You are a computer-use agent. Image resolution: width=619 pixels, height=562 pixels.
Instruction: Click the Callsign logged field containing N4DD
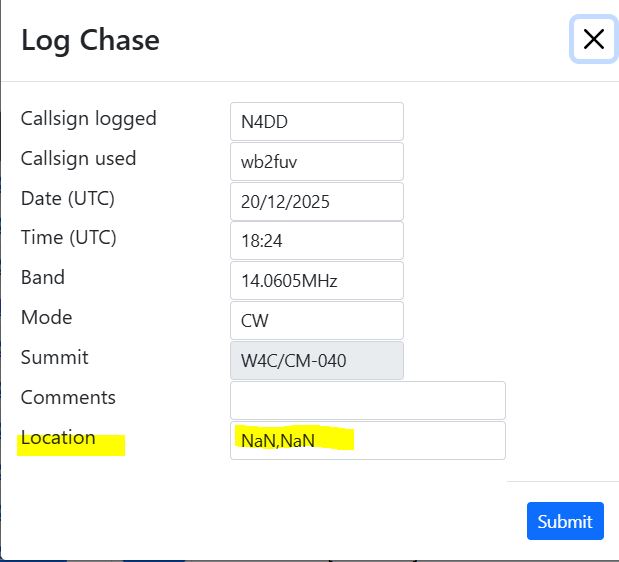click(316, 121)
